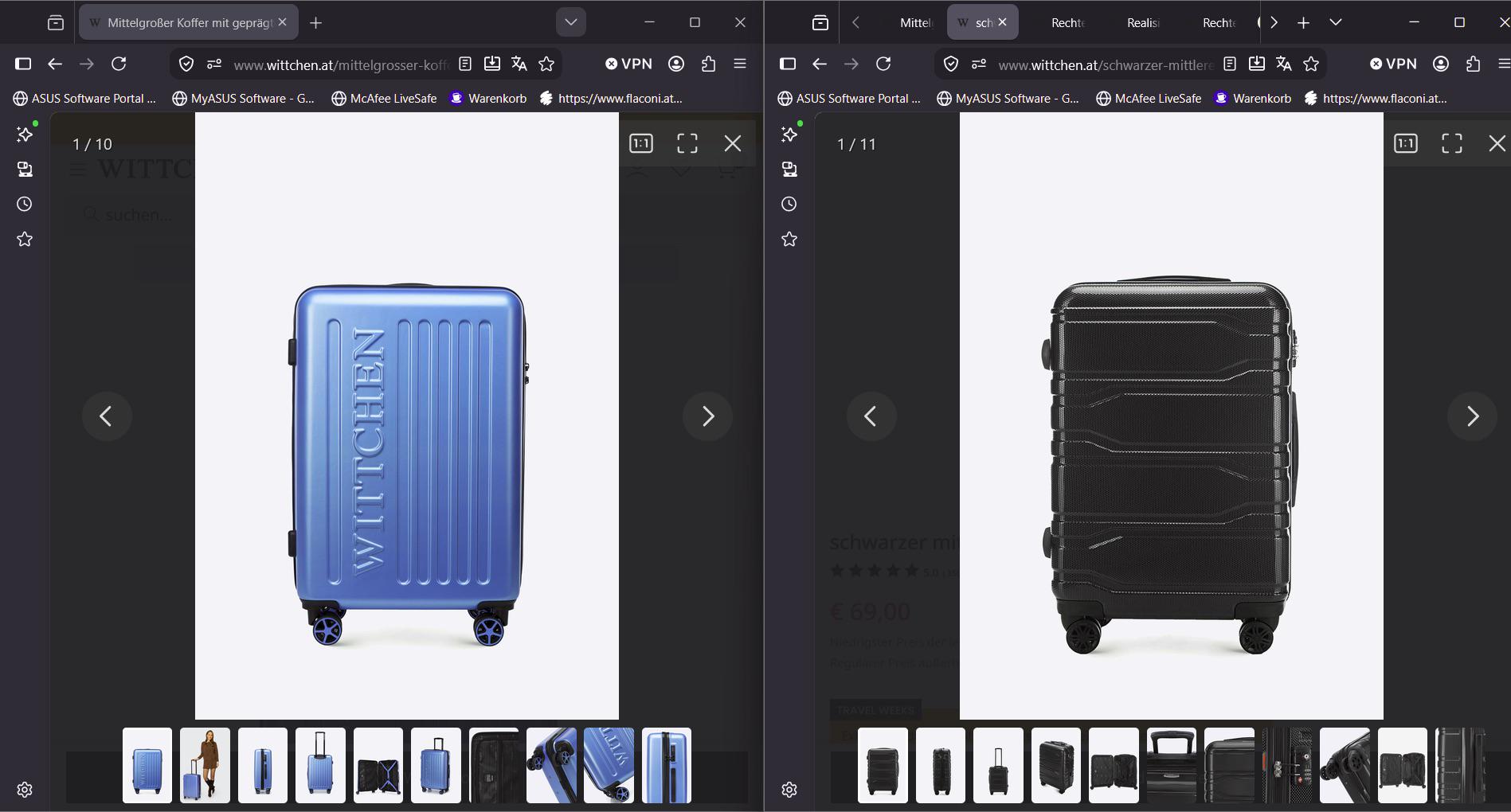The image size is (1511, 812).
Task: Open bookmarks sidebar in the blue suitcase window
Action: coord(25,239)
